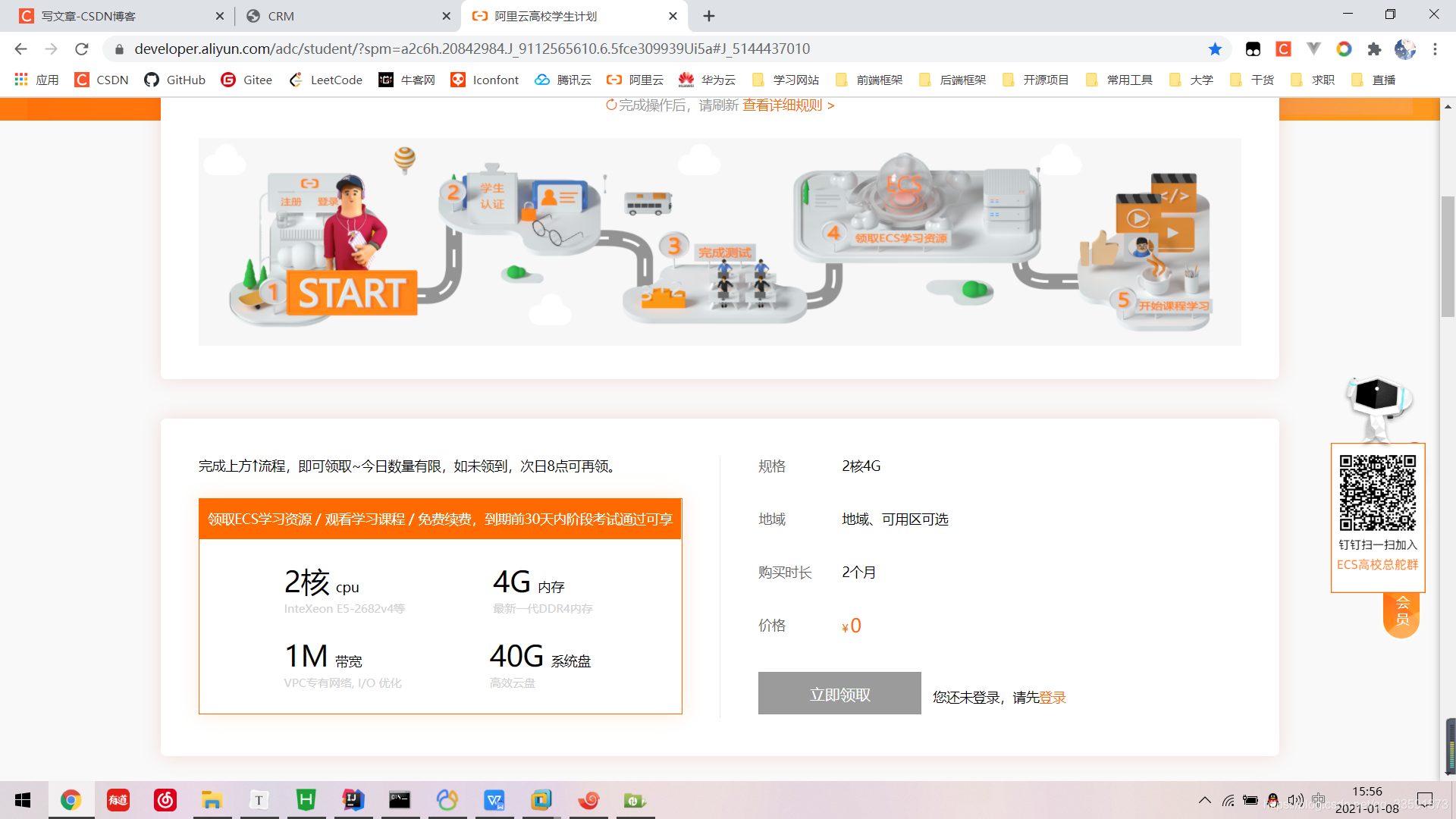Click the bookmark star in address bar
The height and width of the screenshot is (819, 1456).
click(x=1215, y=49)
